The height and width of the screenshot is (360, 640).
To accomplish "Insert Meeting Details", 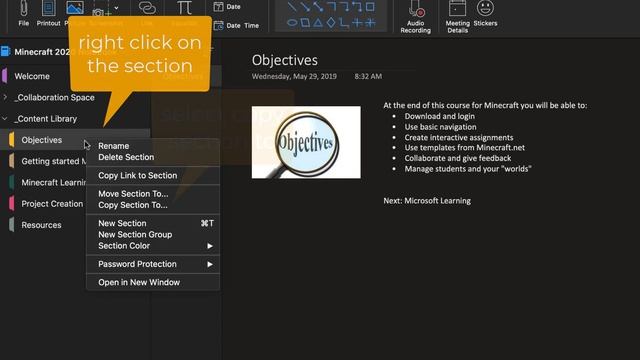I will [x=457, y=16].
